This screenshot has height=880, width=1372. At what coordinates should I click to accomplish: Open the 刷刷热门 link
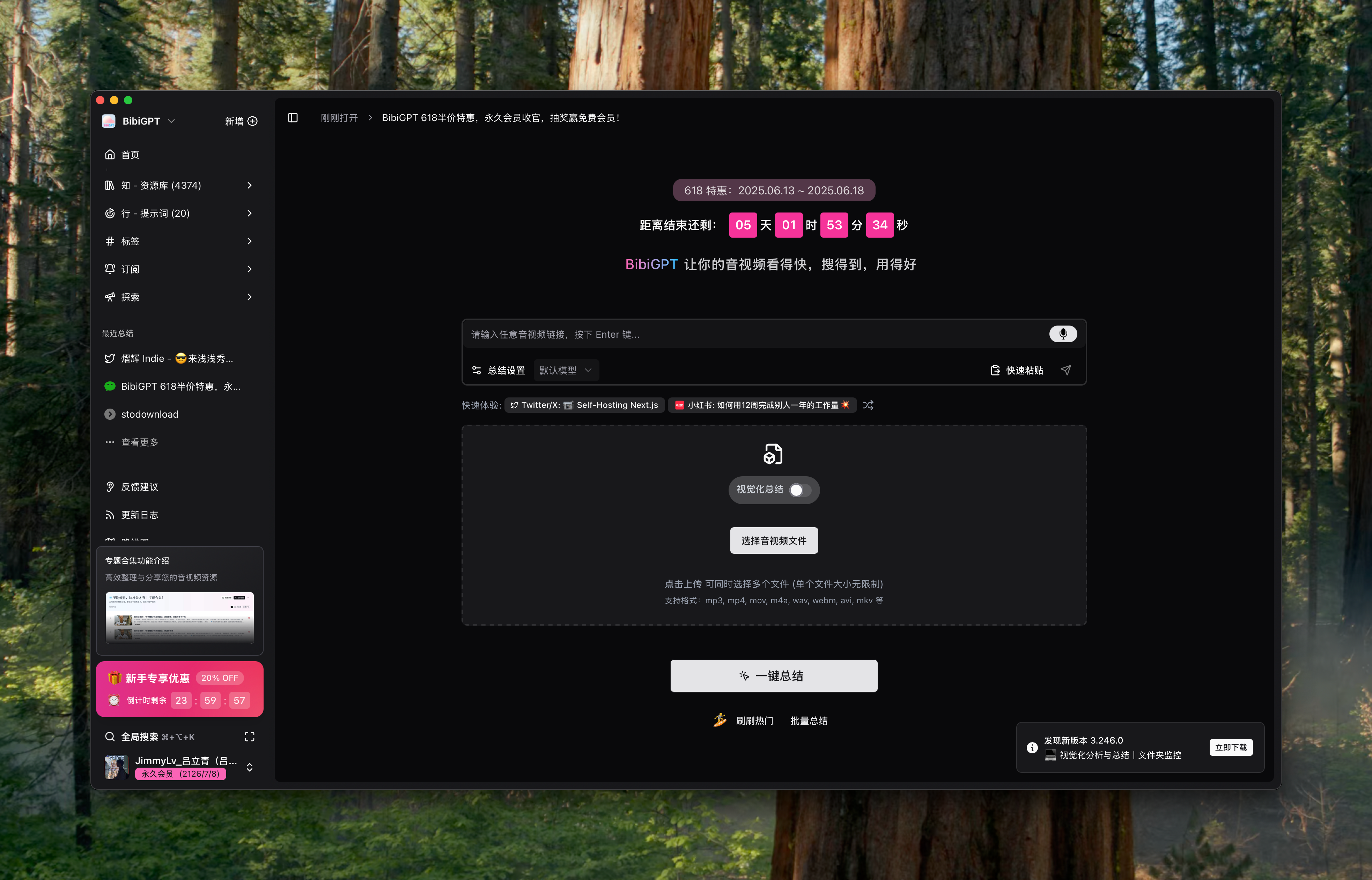point(754,721)
